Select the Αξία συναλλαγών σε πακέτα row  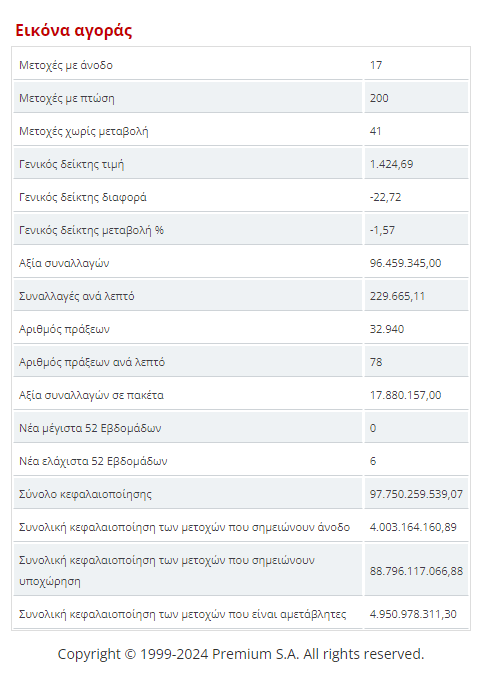pyautogui.click(x=241, y=395)
